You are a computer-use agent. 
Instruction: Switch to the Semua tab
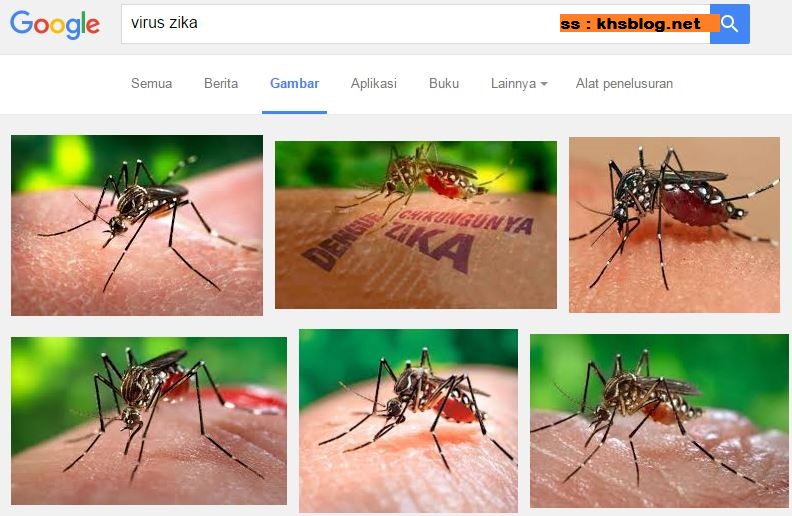[152, 83]
